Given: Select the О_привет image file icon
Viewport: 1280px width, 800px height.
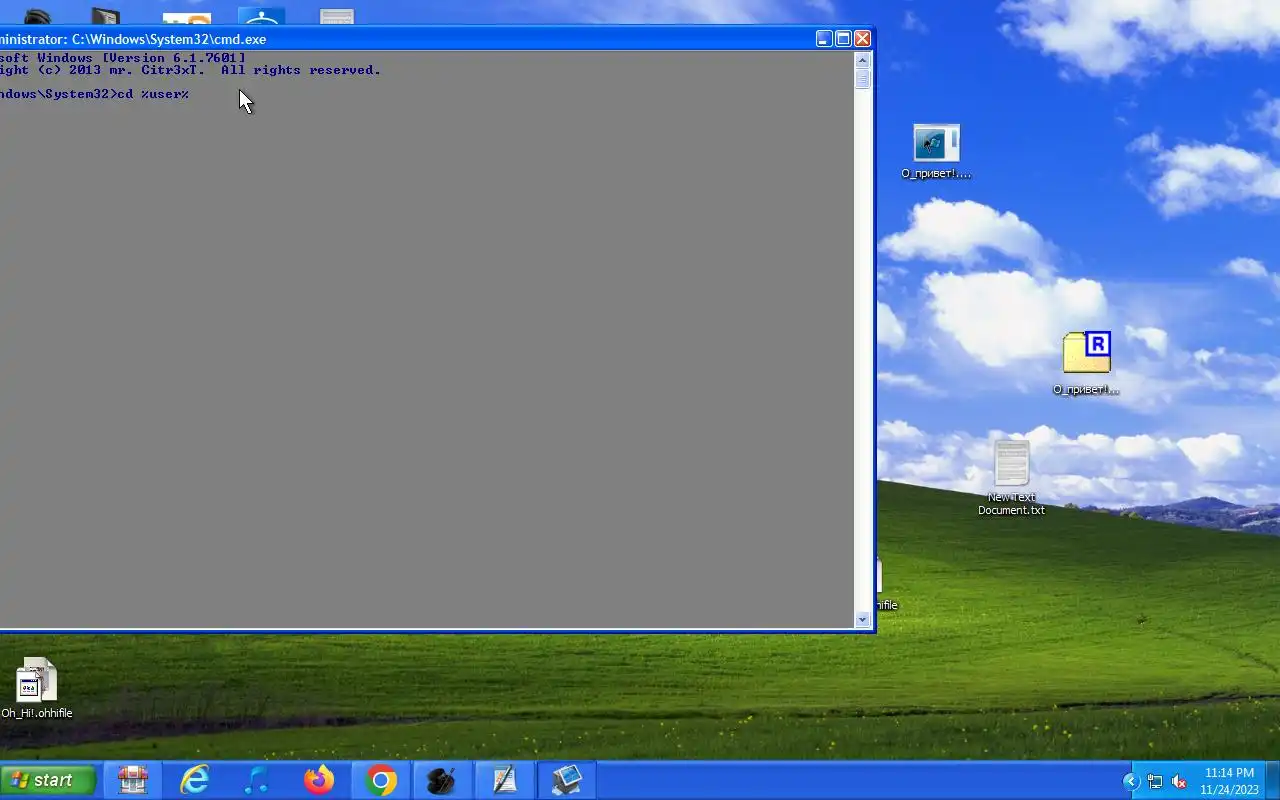Looking at the screenshot, I should pyautogui.click(x=936, y=152).
